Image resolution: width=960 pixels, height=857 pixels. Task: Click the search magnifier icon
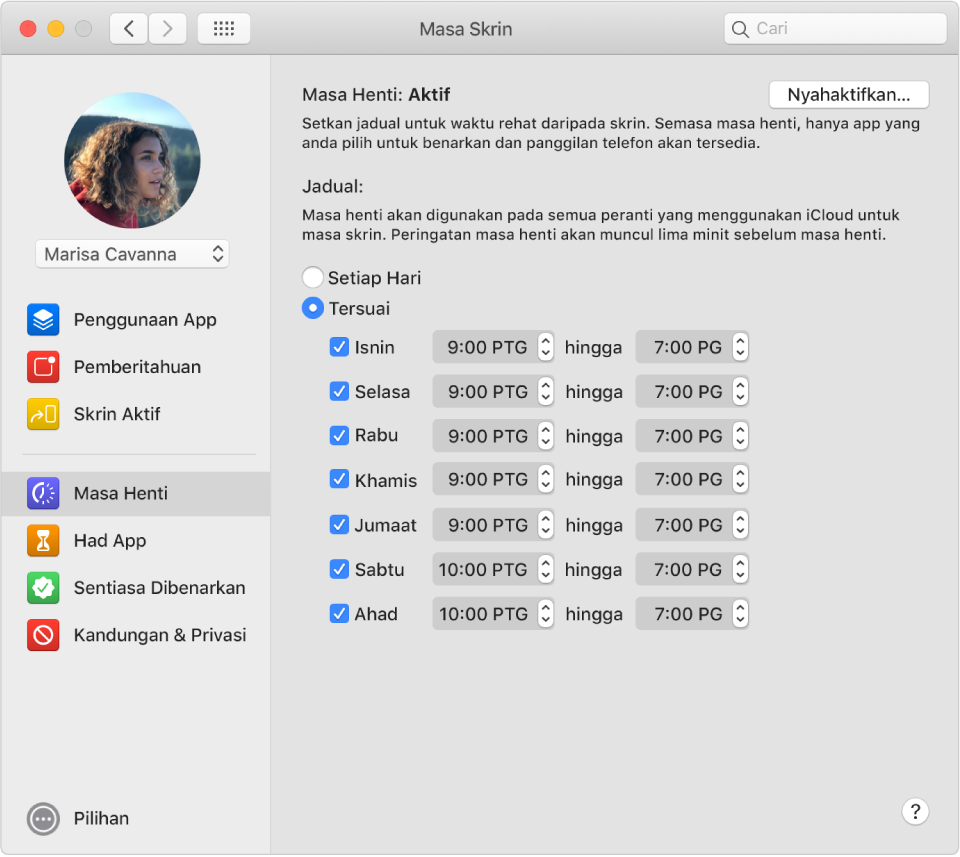click(740, 29)
